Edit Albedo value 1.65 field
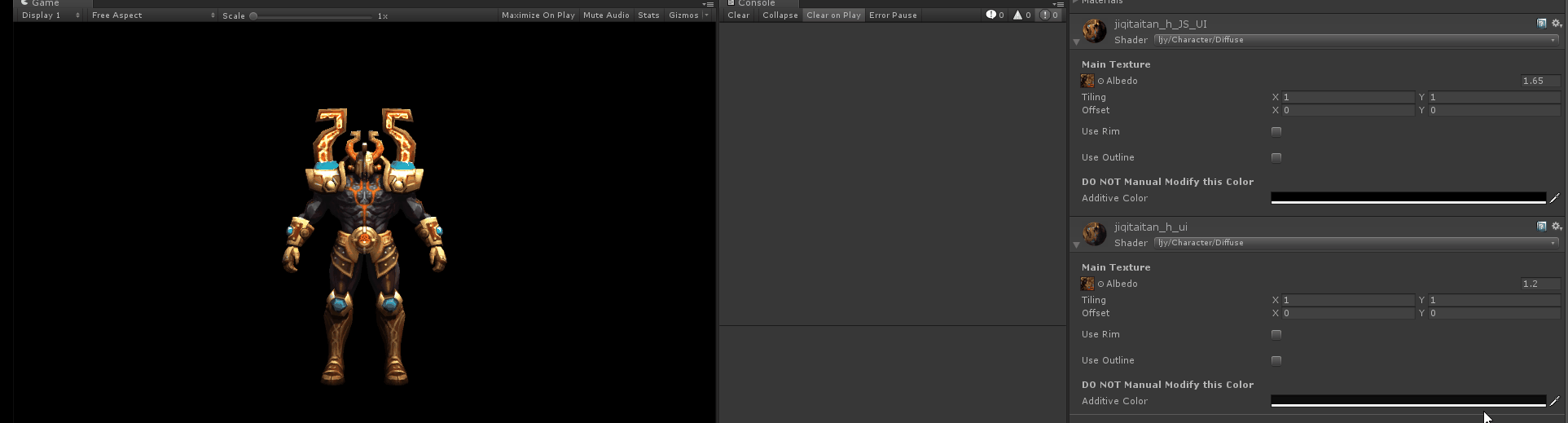Viewport: 1568px width, 423px height. click(1539, 81)
